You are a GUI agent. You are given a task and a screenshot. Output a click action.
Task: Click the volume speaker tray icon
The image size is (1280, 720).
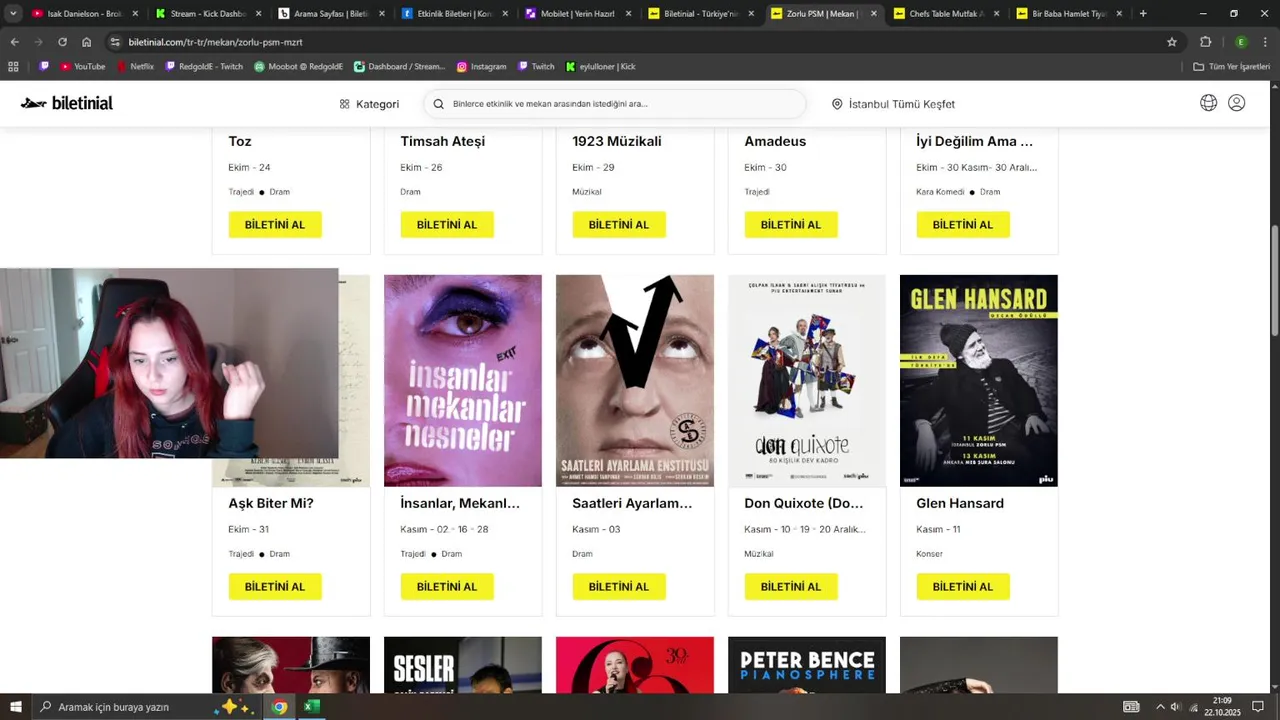[x=1175, y=707]
